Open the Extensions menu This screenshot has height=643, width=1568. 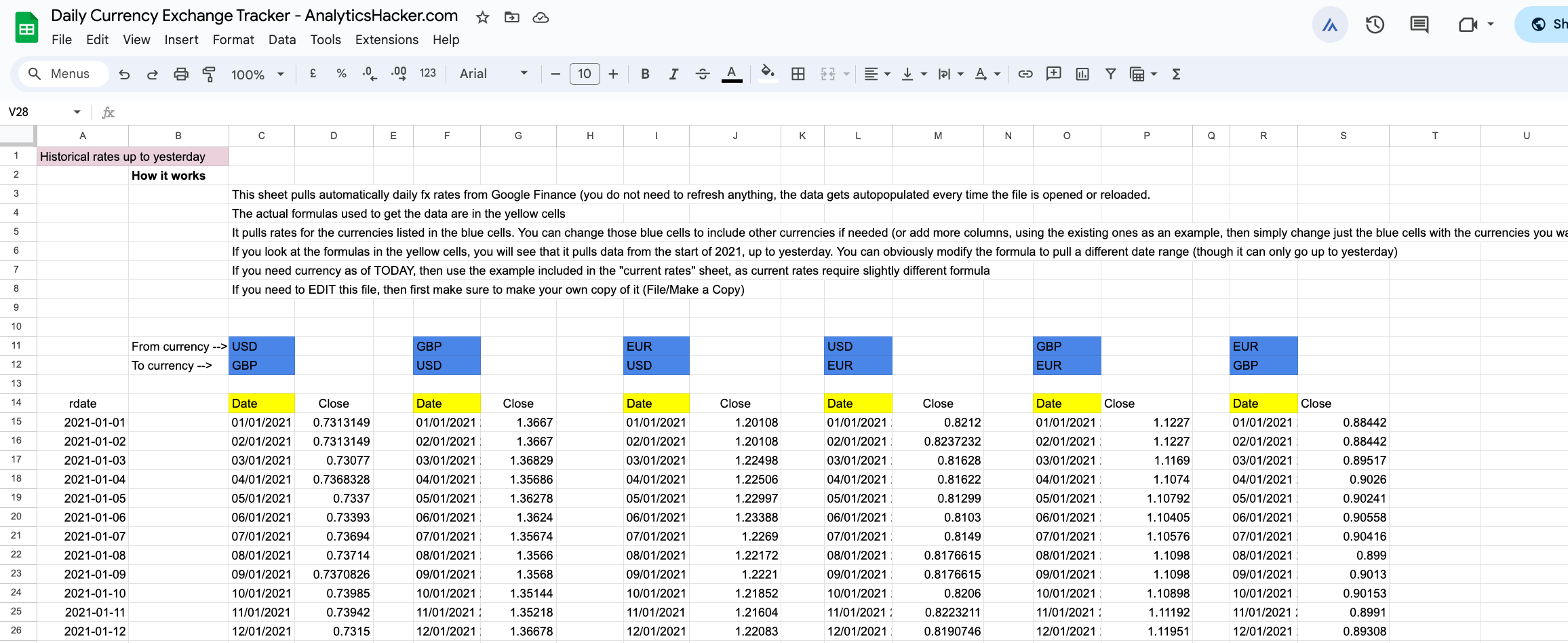click(x=387, y=40)
